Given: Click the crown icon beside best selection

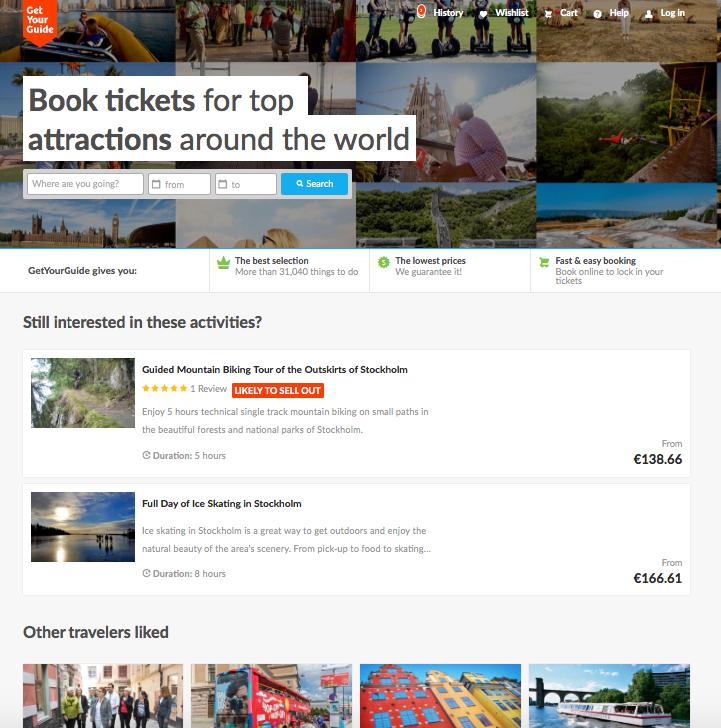Looking at the screenshot, I should 223,262.
